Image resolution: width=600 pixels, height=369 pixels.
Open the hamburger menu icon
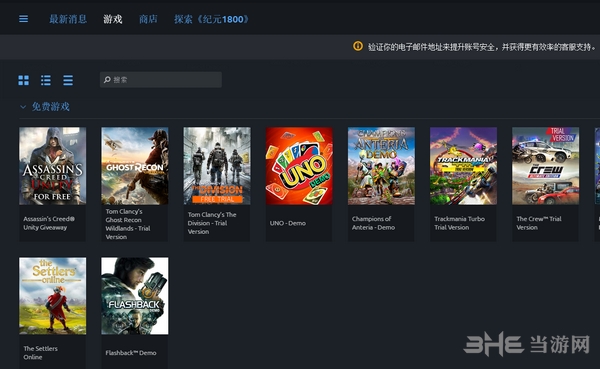pos(23,19)
